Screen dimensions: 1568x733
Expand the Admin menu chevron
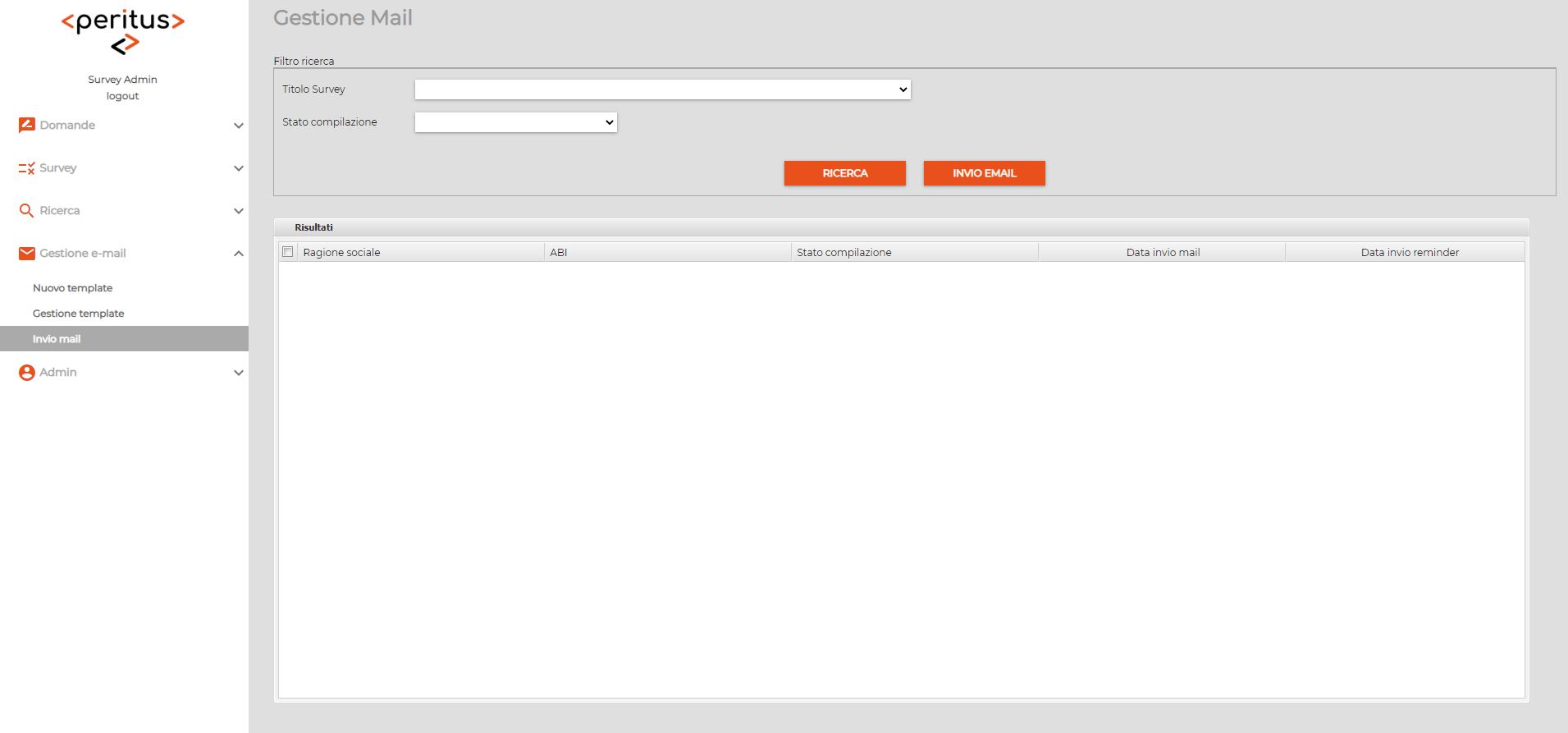click(x=239, y=373)
